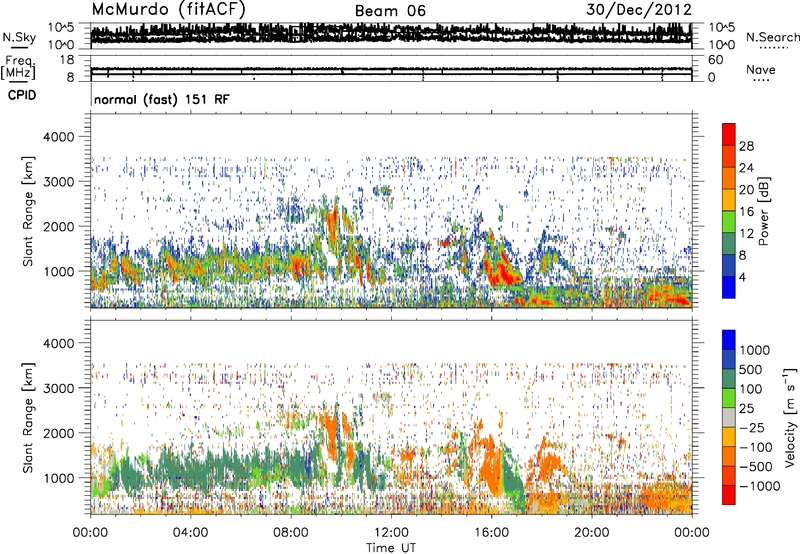Click the gray segment of velocity colorbar
The height and width of the screenshot is (554, 800).
[729, 418]
